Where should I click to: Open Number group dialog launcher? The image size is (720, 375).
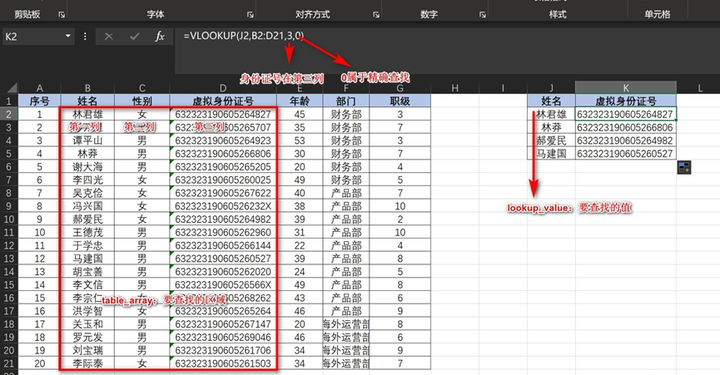point(483,15)
